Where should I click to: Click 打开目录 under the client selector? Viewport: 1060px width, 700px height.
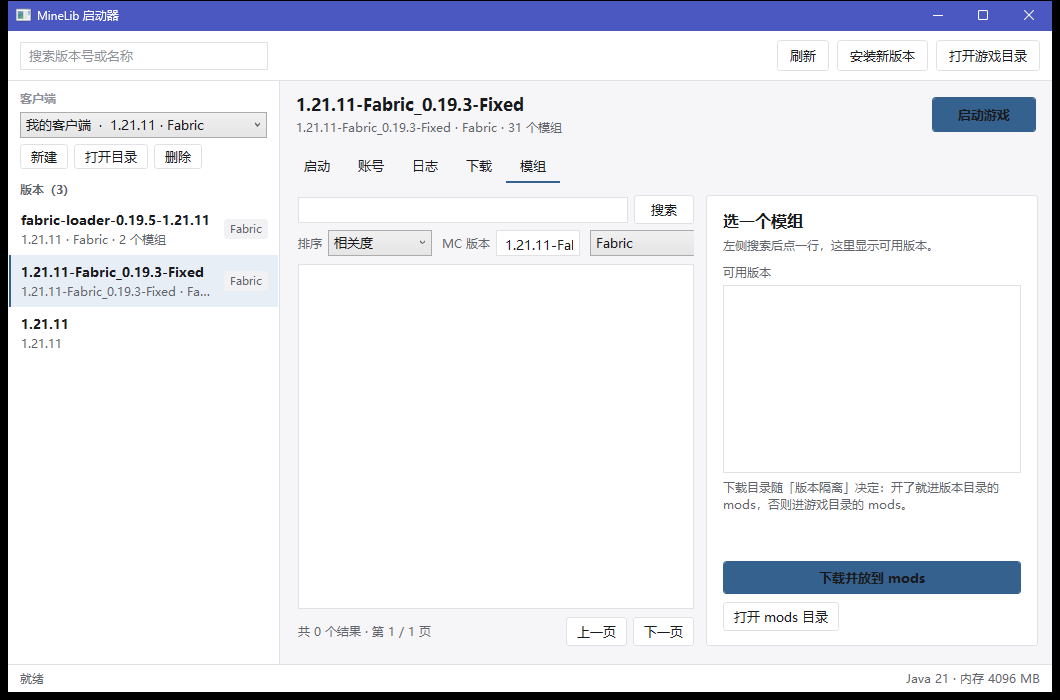(111, 157)
